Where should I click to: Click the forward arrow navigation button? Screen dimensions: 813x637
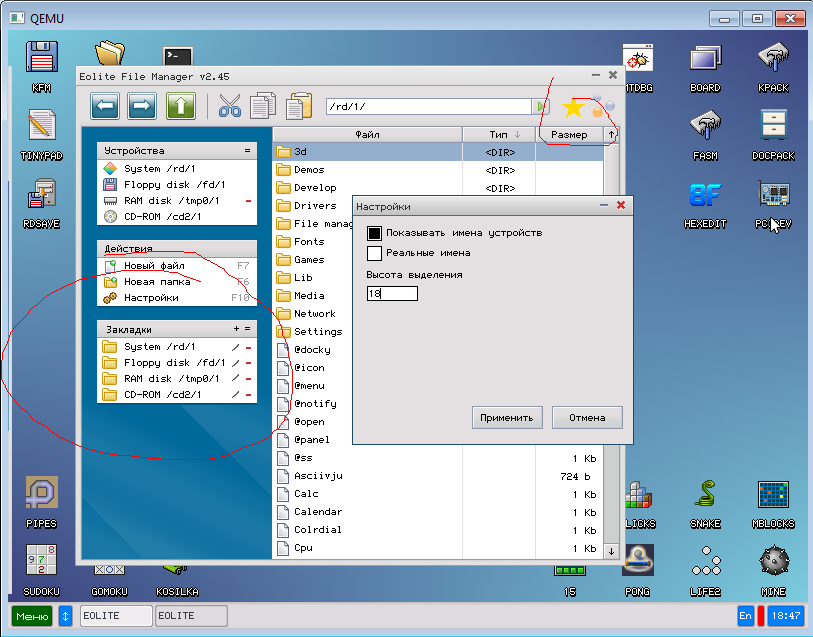[x=142, y=106]
